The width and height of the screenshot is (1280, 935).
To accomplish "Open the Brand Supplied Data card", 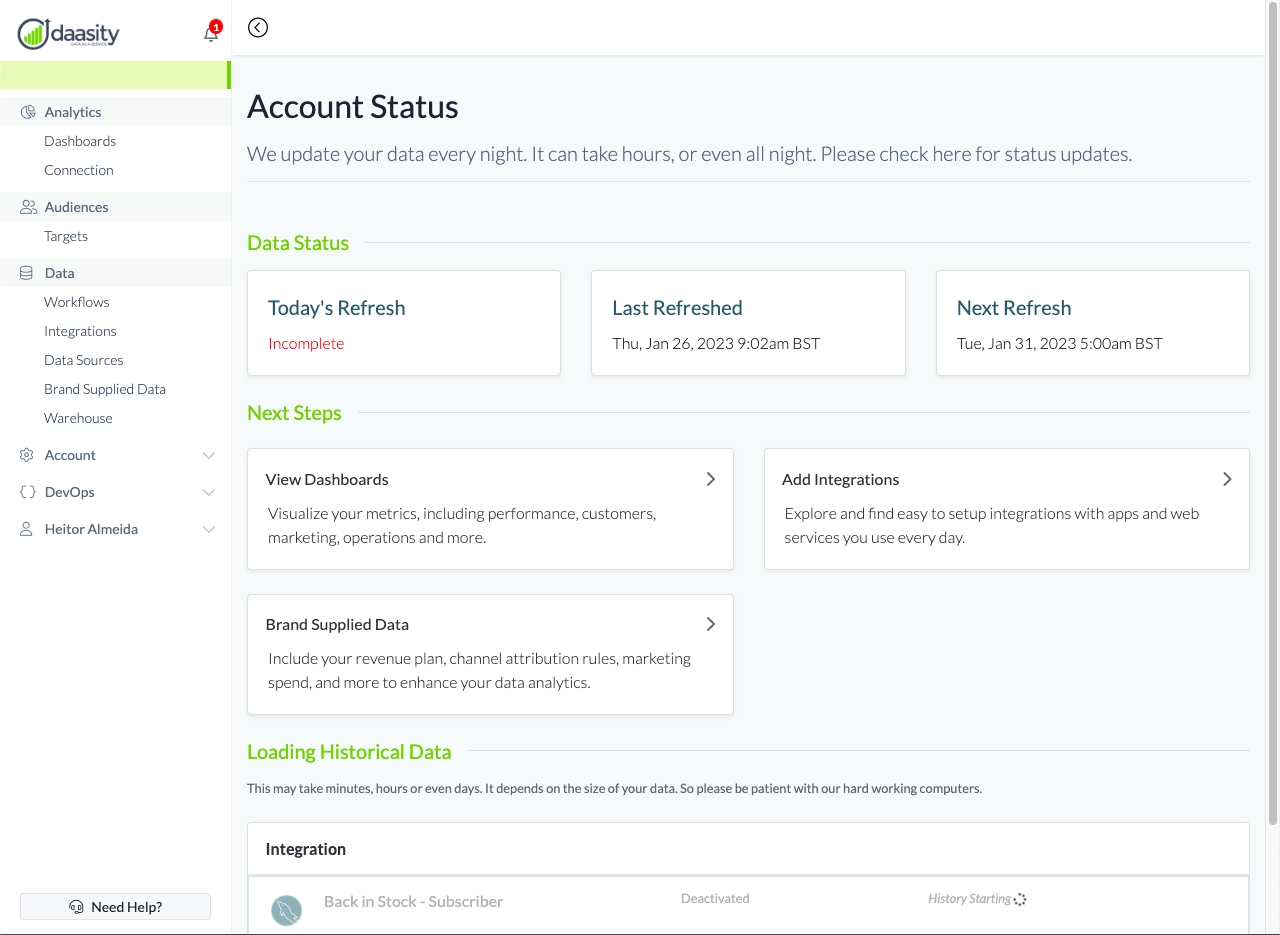I will pyautogui.click(x=490, y=654).
